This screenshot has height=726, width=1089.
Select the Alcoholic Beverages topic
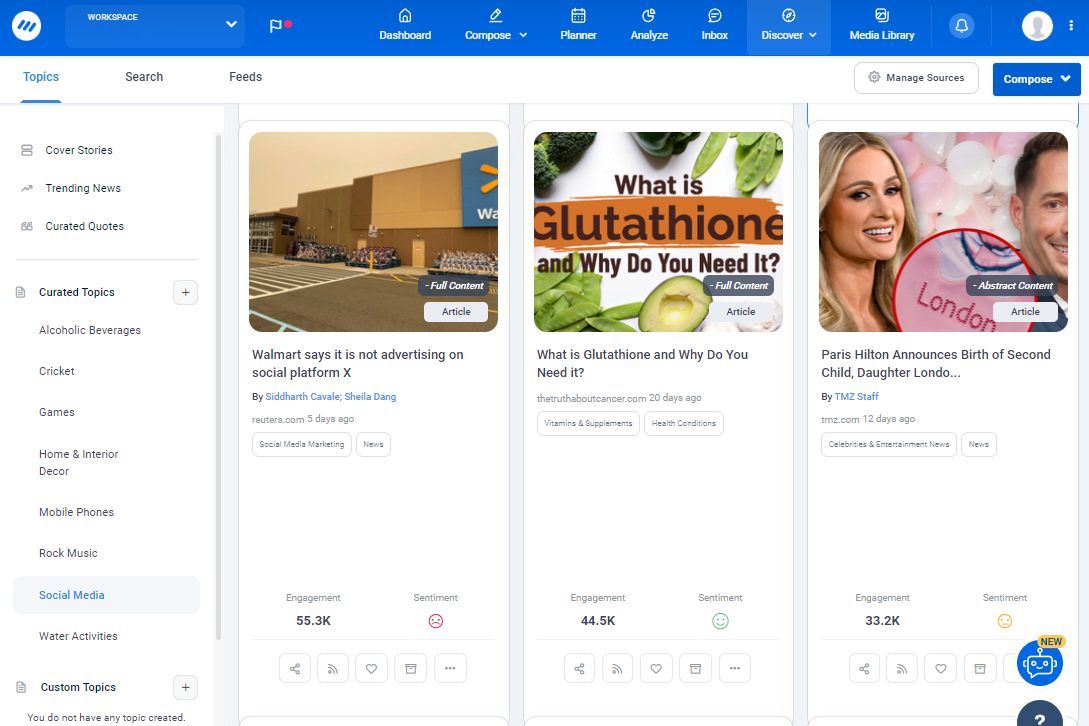(x=90, y=330)
